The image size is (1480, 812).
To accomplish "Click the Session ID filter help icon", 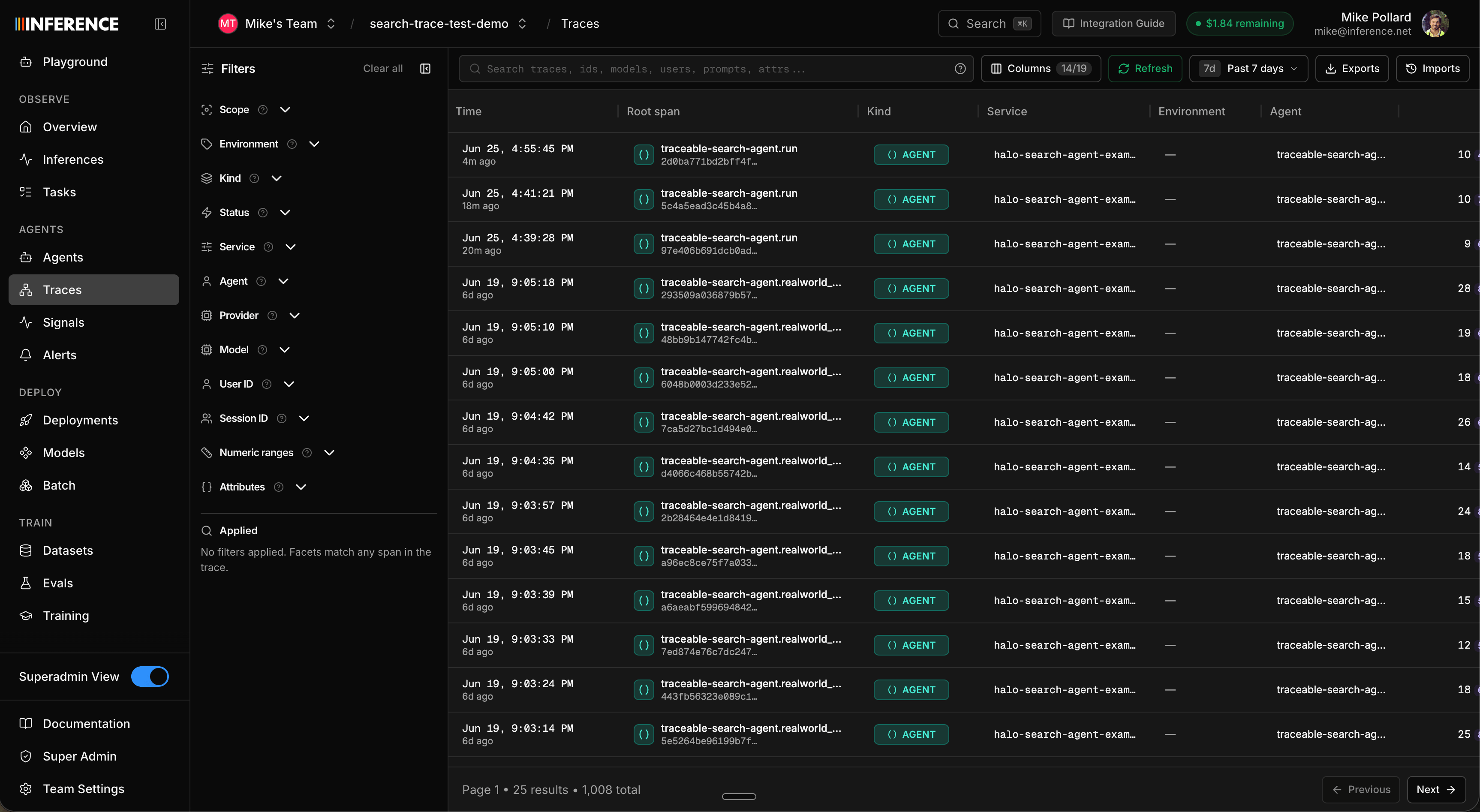I will coord(282,418).
